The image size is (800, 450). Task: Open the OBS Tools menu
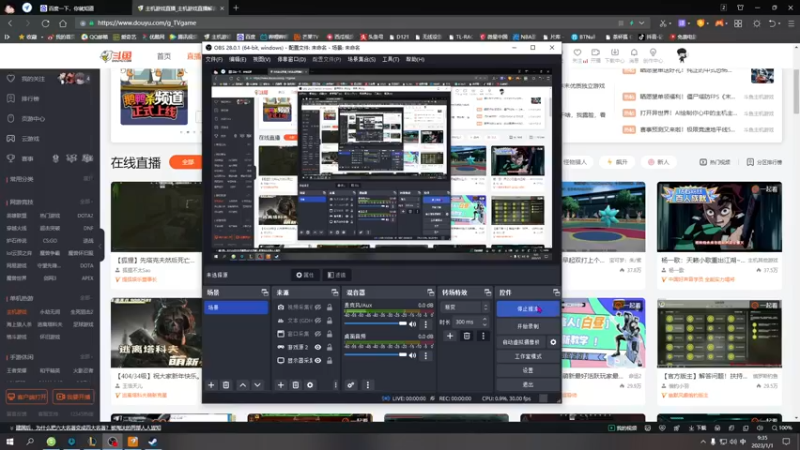[390, 59]
